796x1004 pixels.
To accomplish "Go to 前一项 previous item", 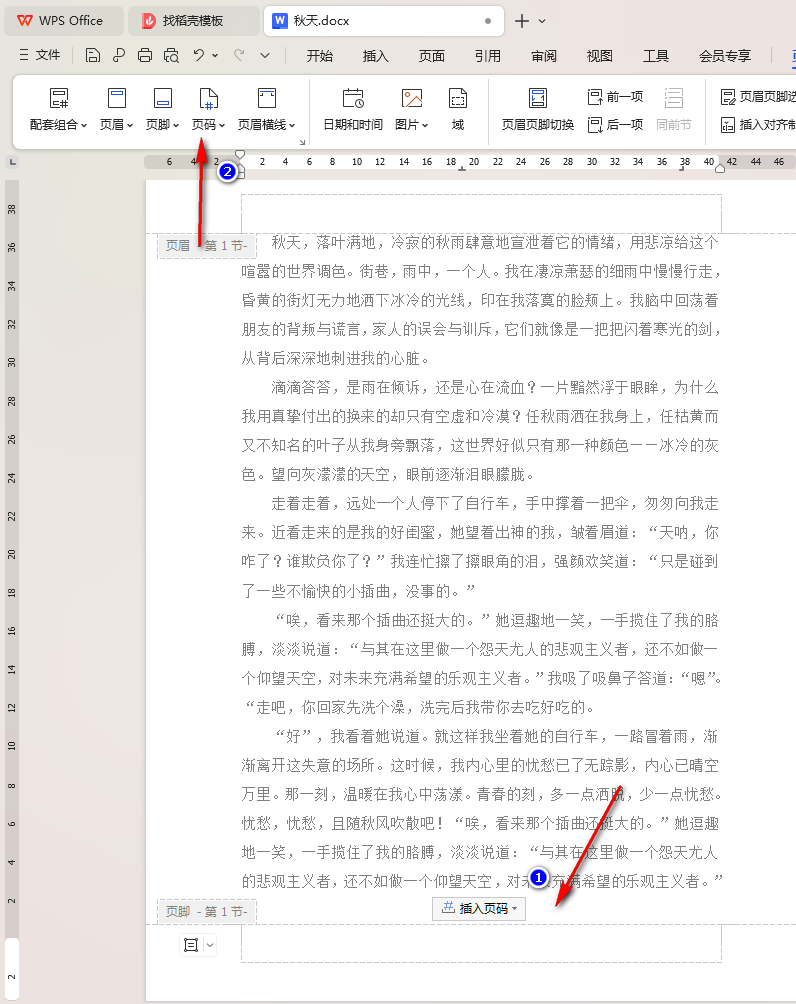I will coord(615,97).
